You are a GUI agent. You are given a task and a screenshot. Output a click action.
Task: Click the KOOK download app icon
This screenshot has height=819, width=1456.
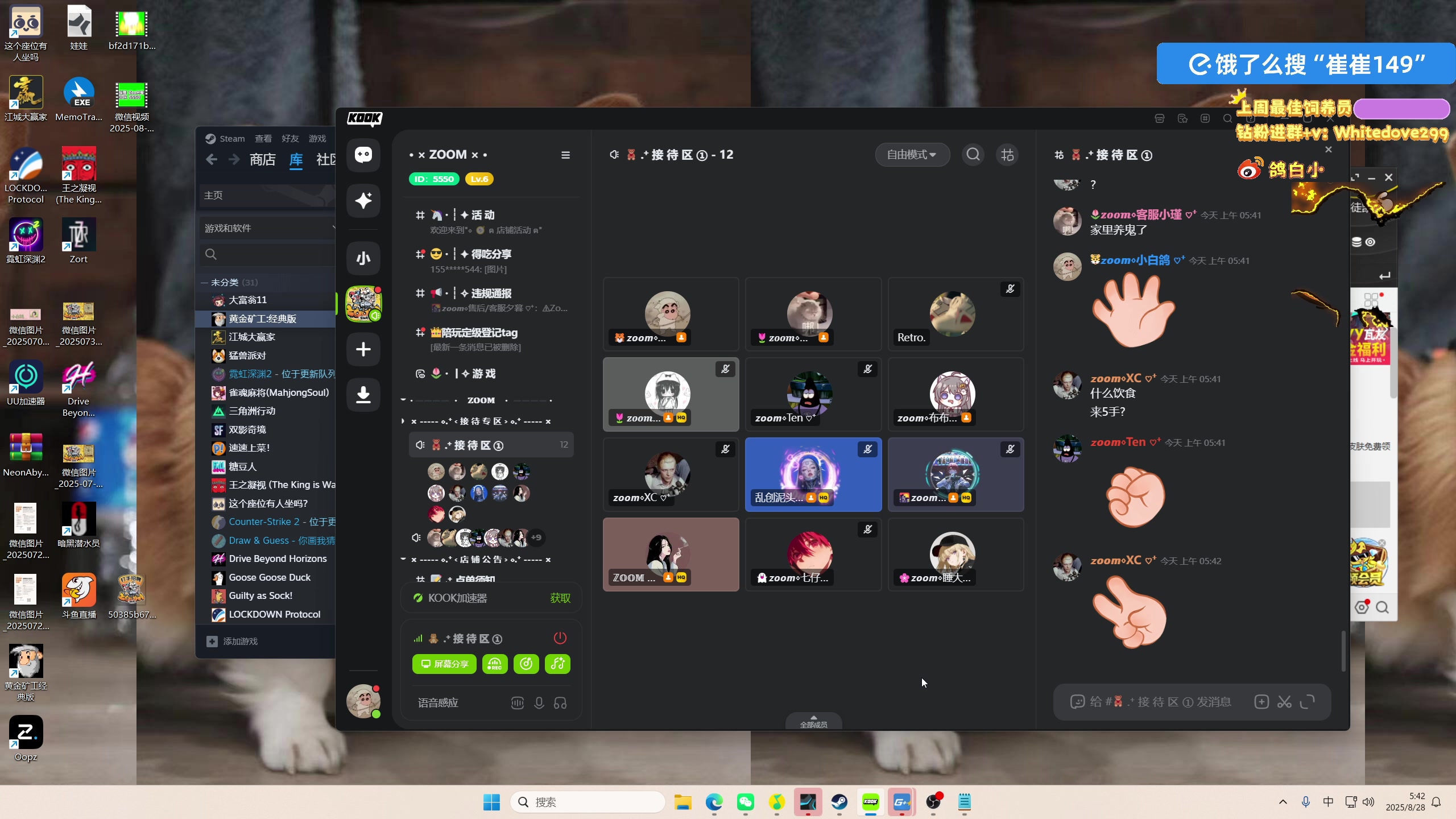pos(363,395)
